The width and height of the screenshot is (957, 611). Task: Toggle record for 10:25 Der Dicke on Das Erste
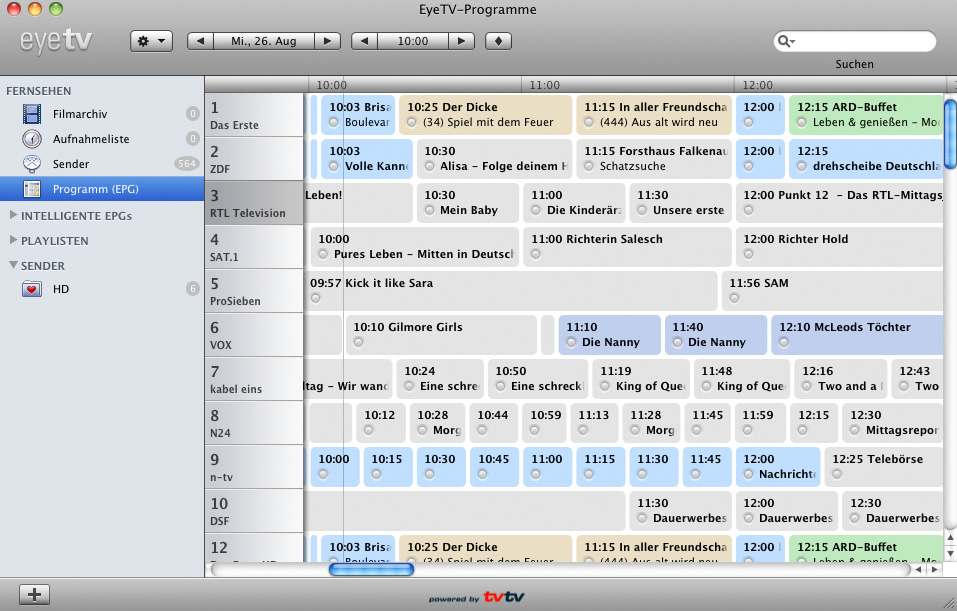[x=411, y=122]
